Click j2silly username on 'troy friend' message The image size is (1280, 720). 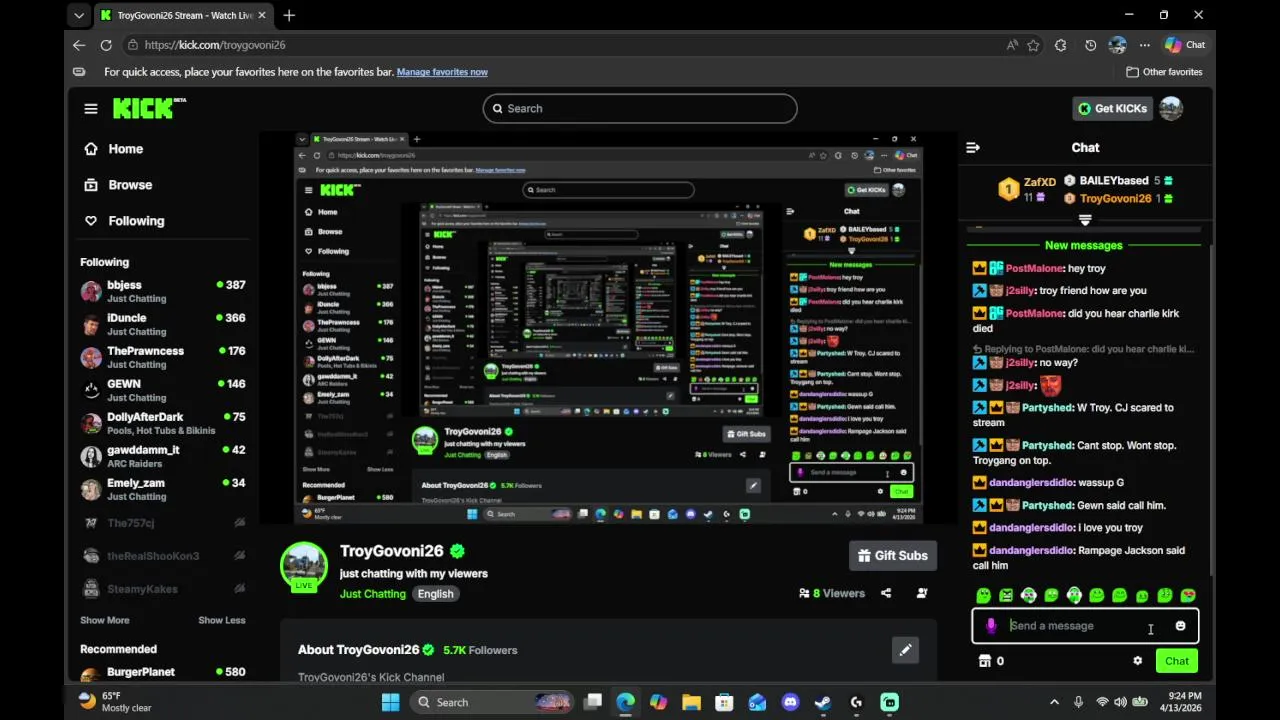[1020, 291]
